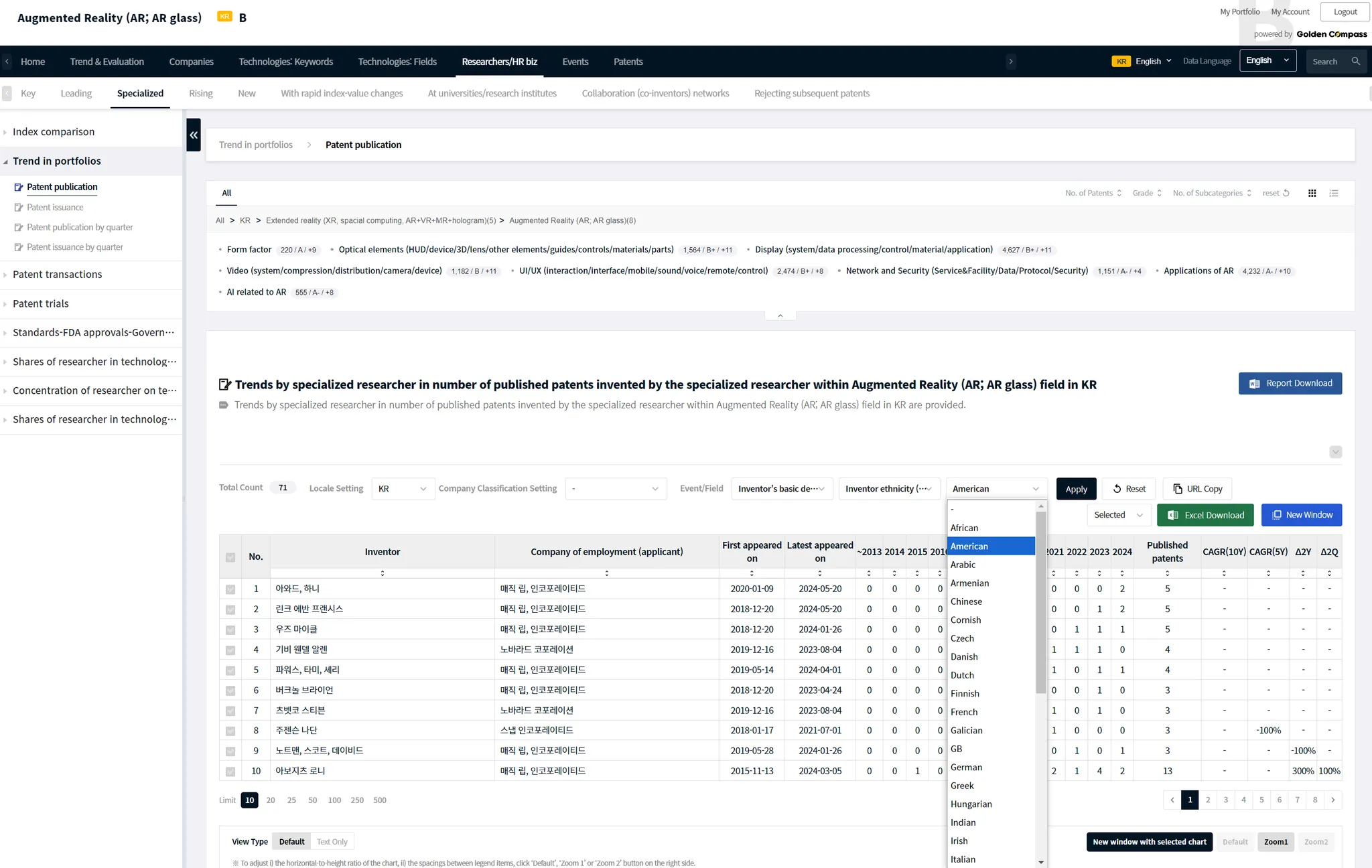Click the search magnifier icon
This screenshot has height=868, width=1372.
click(1355, 61)
